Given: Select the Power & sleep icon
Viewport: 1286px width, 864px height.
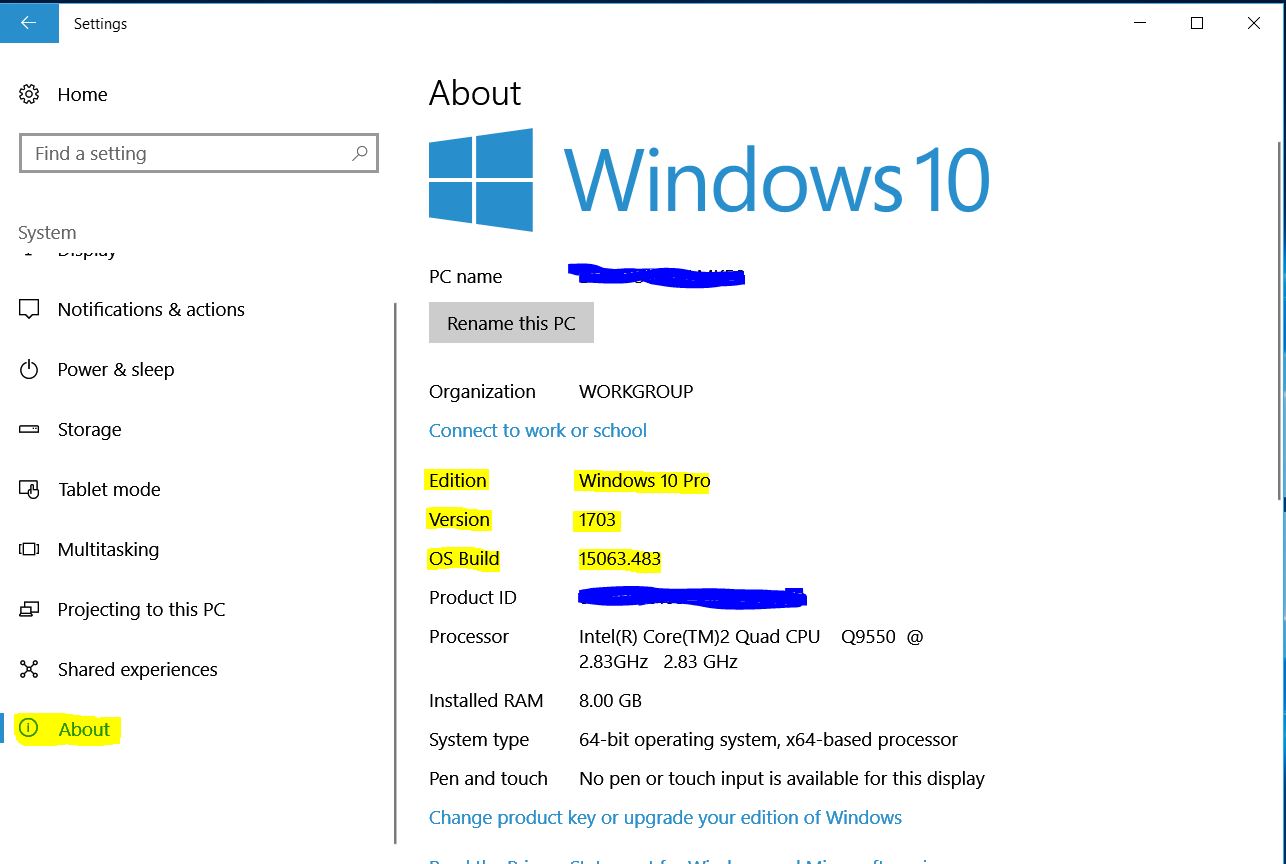Looking at the screenshot, I should [x=29, y=369].
